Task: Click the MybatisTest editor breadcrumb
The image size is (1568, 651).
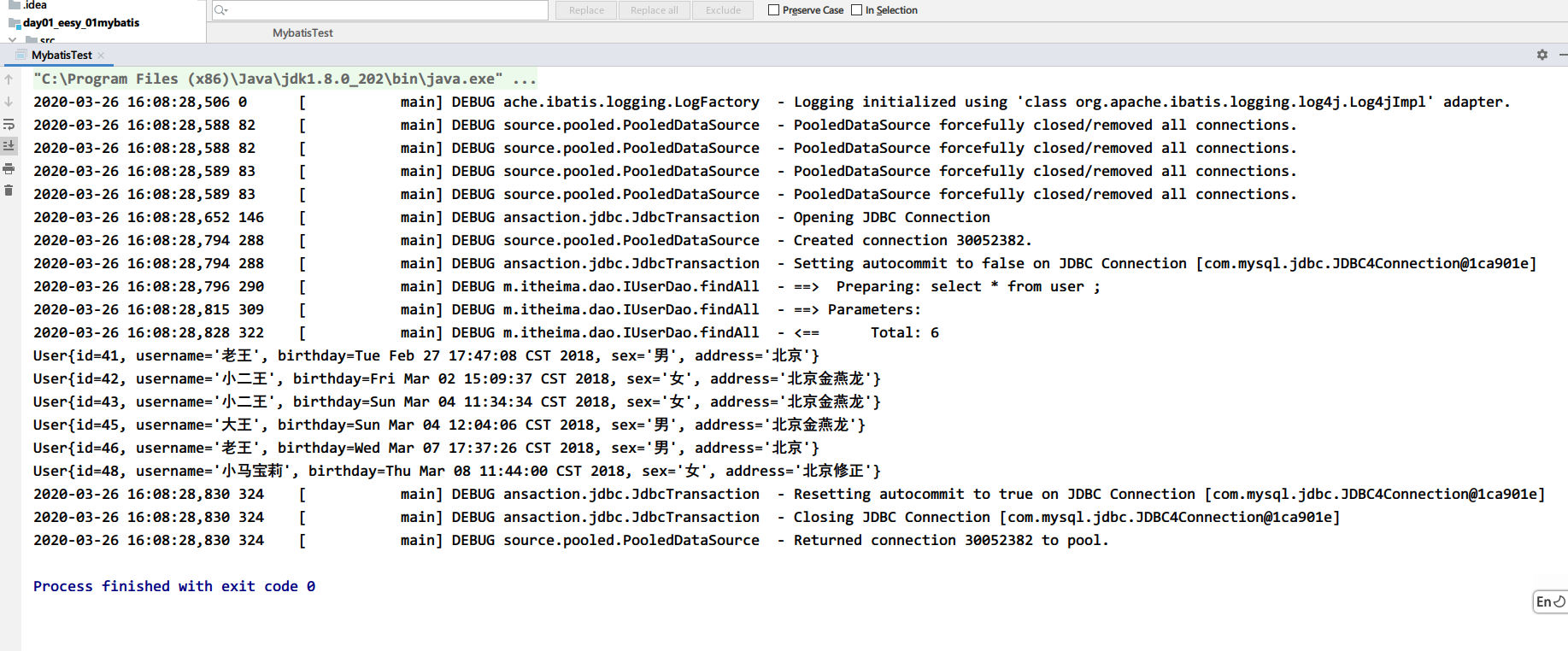Action: (302, 32)
